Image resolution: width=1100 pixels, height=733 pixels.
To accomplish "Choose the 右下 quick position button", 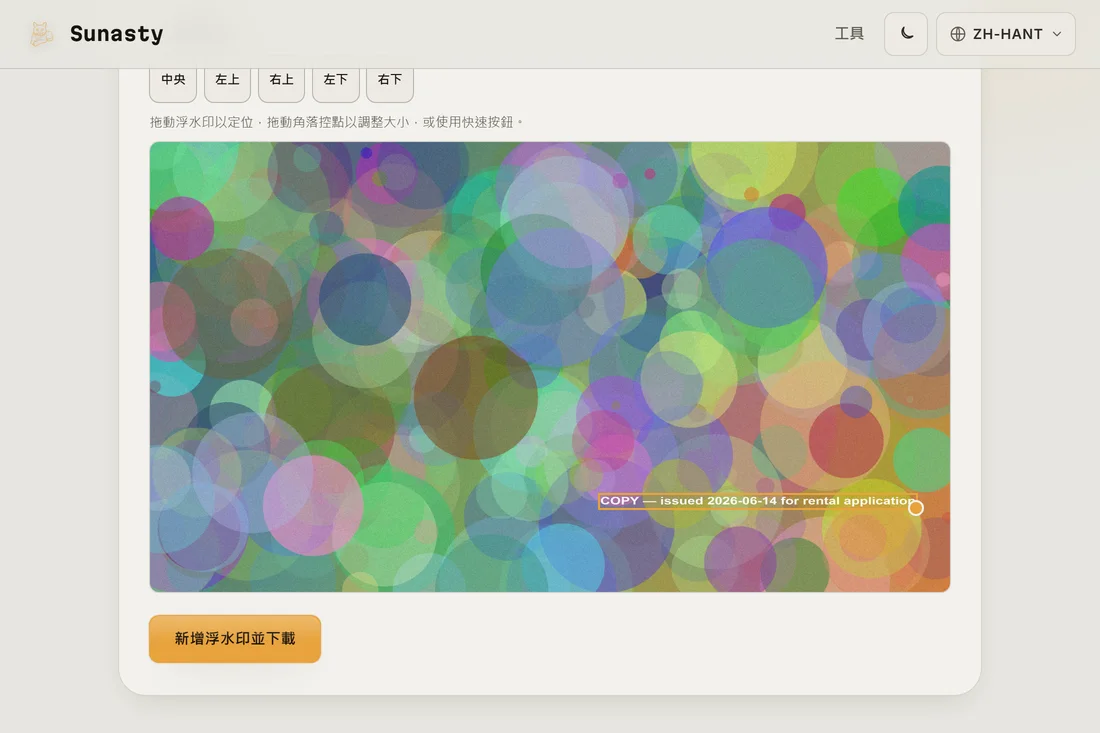I will click(x=389, y=81).
